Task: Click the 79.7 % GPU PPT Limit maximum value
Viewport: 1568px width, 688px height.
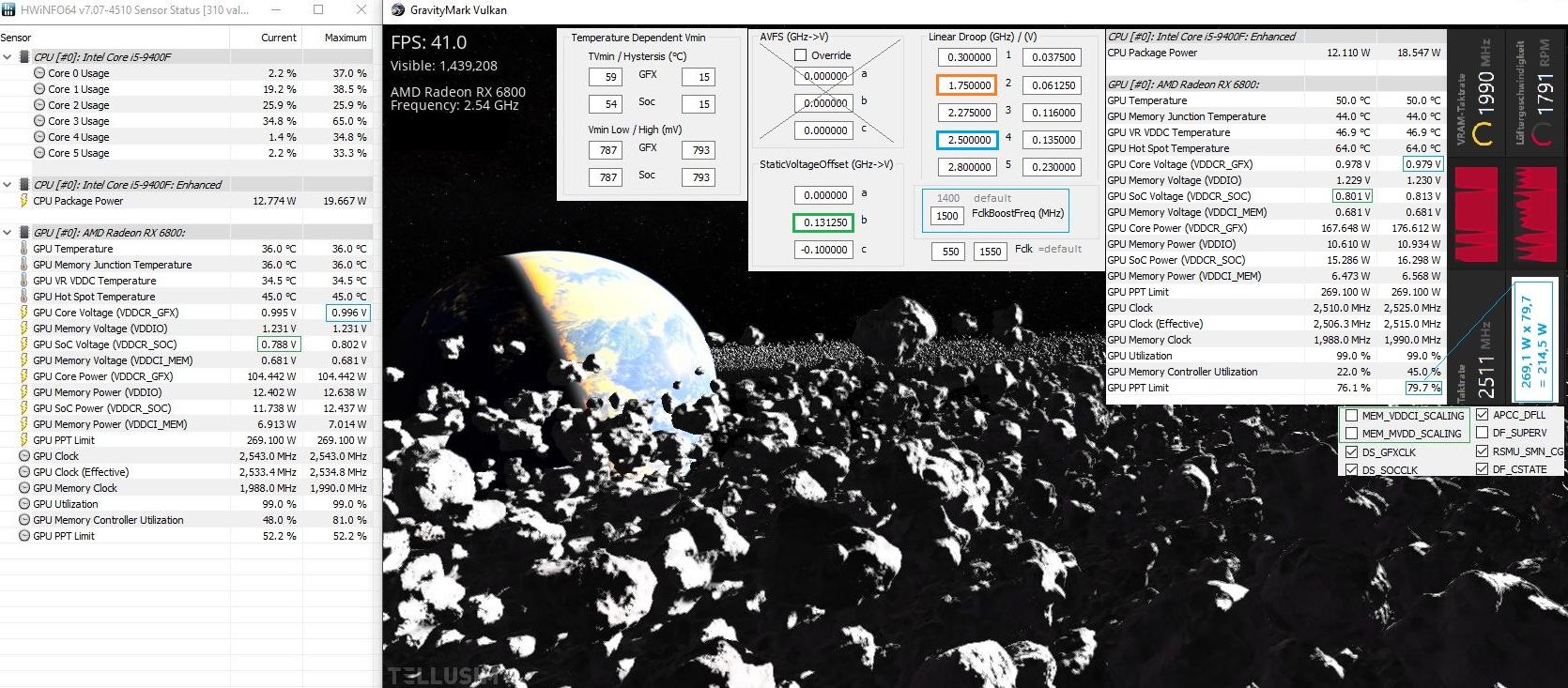Action: pos(1423,388)
